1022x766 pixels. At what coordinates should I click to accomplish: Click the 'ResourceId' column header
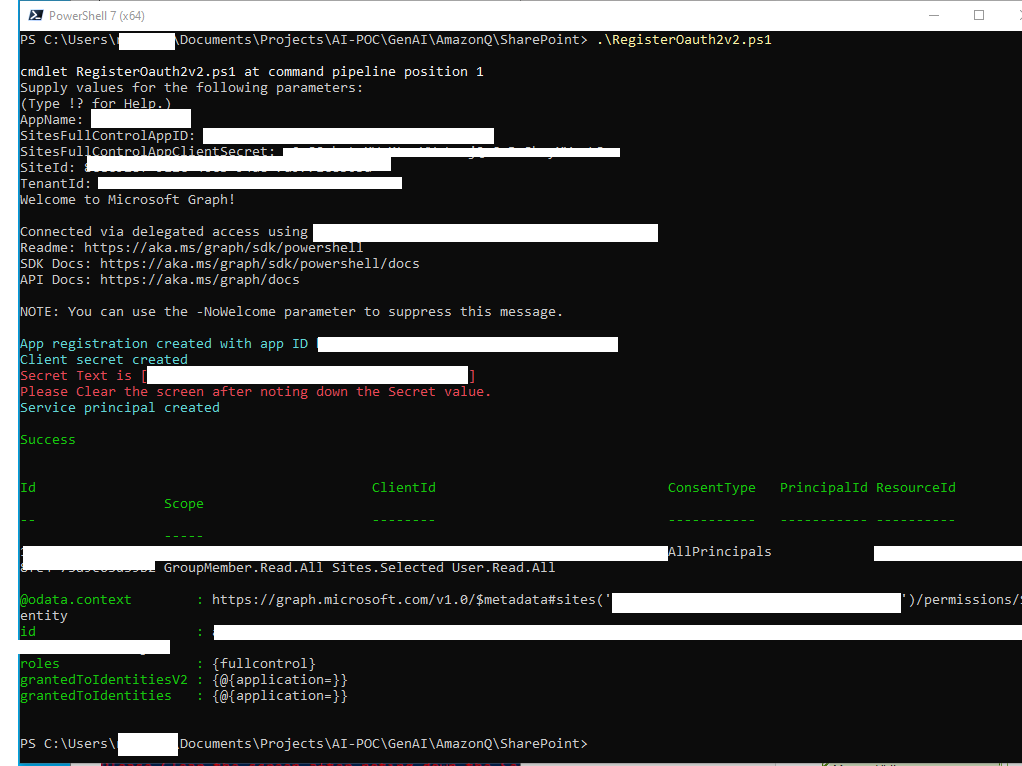(x=916, y=488)
